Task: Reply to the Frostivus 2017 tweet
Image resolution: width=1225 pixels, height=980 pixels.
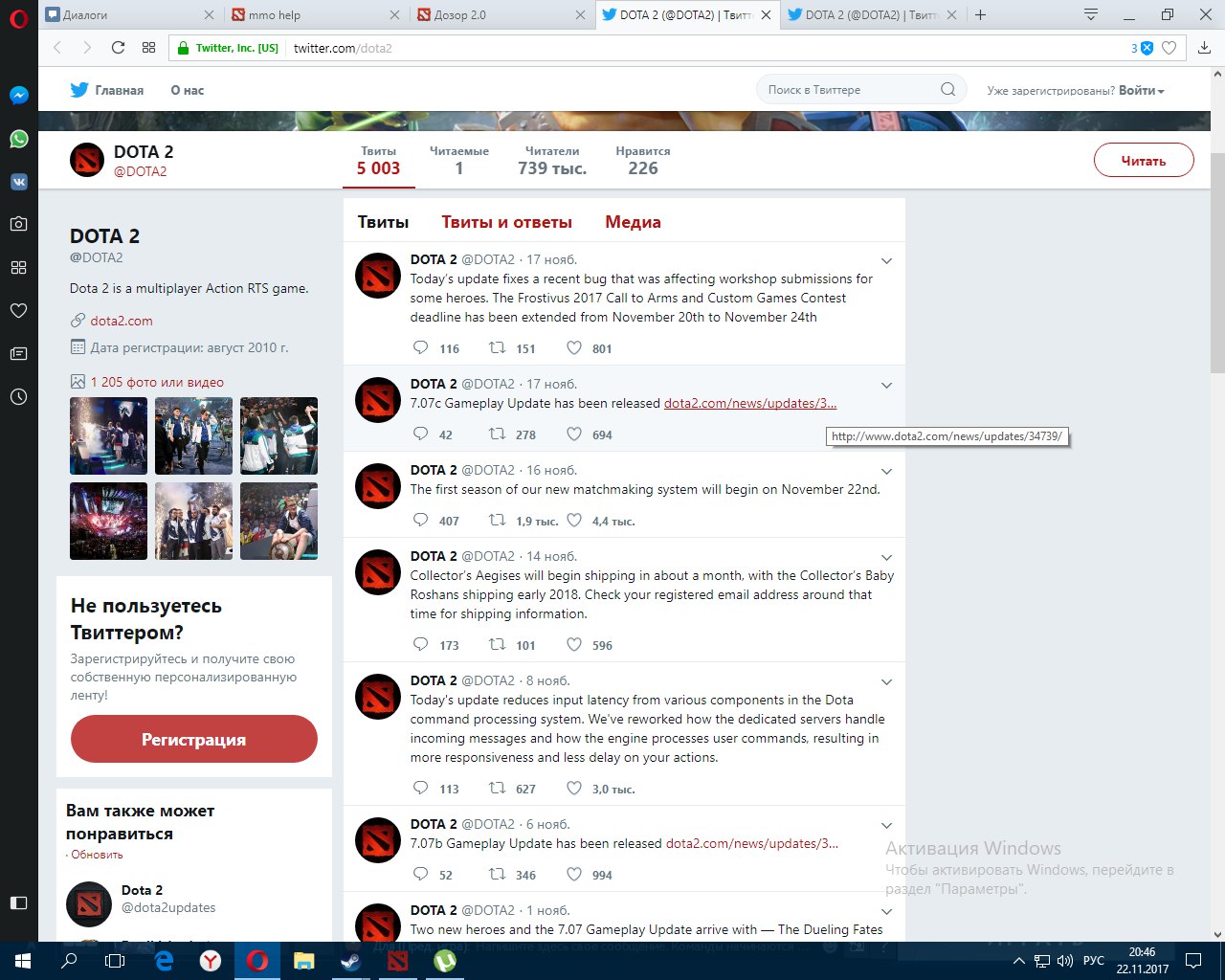Action: pyautogui.click(x=420, y=348)
